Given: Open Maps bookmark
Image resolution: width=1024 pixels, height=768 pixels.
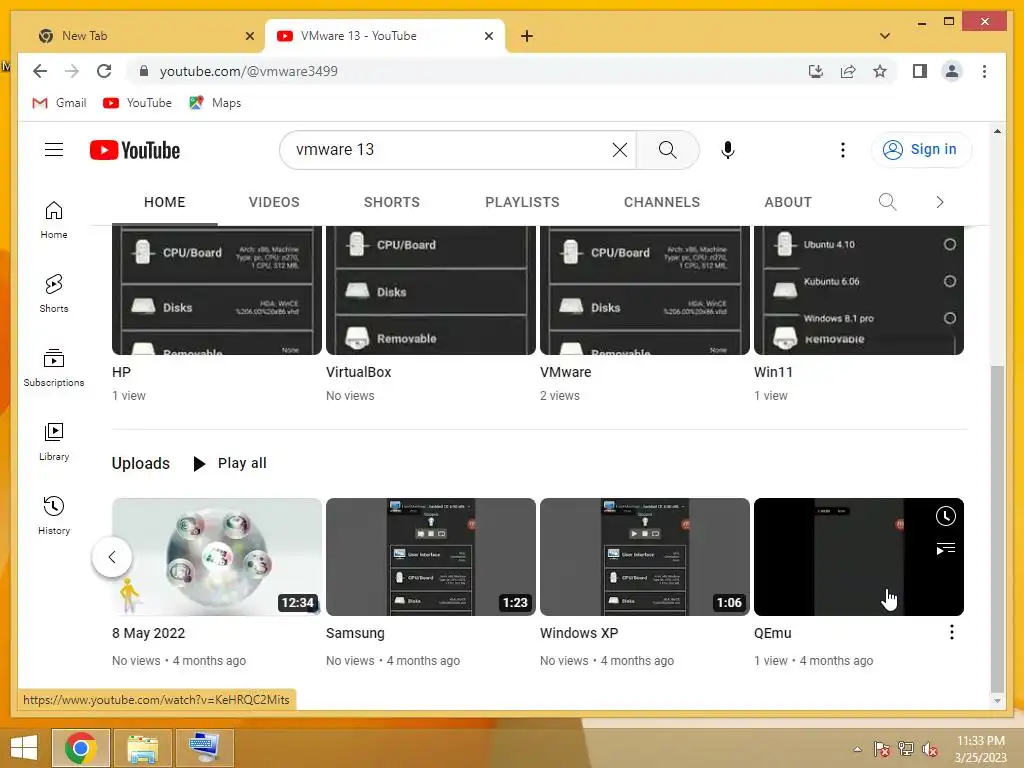Looking at the screenshot, I should (215, 103).
